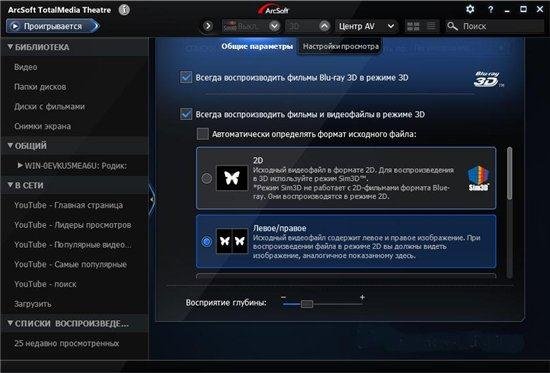Open YouTube - Лидеры просмотров
The height and width of the screenshot is (373, 550).
pyautogui.click(x=73, y=225)
